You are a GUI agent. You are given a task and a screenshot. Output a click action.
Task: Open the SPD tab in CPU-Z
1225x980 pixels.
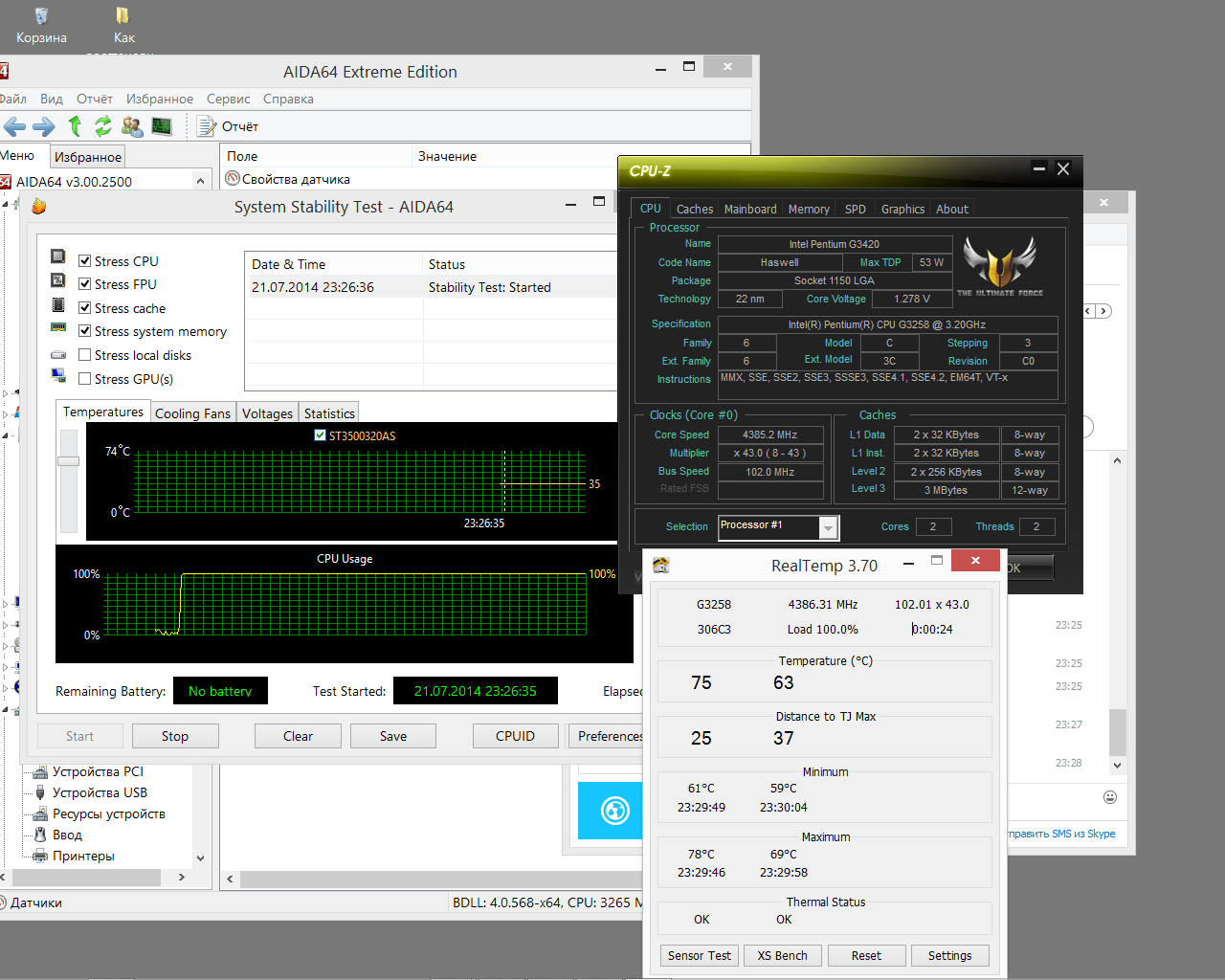(x=856, y=209)
